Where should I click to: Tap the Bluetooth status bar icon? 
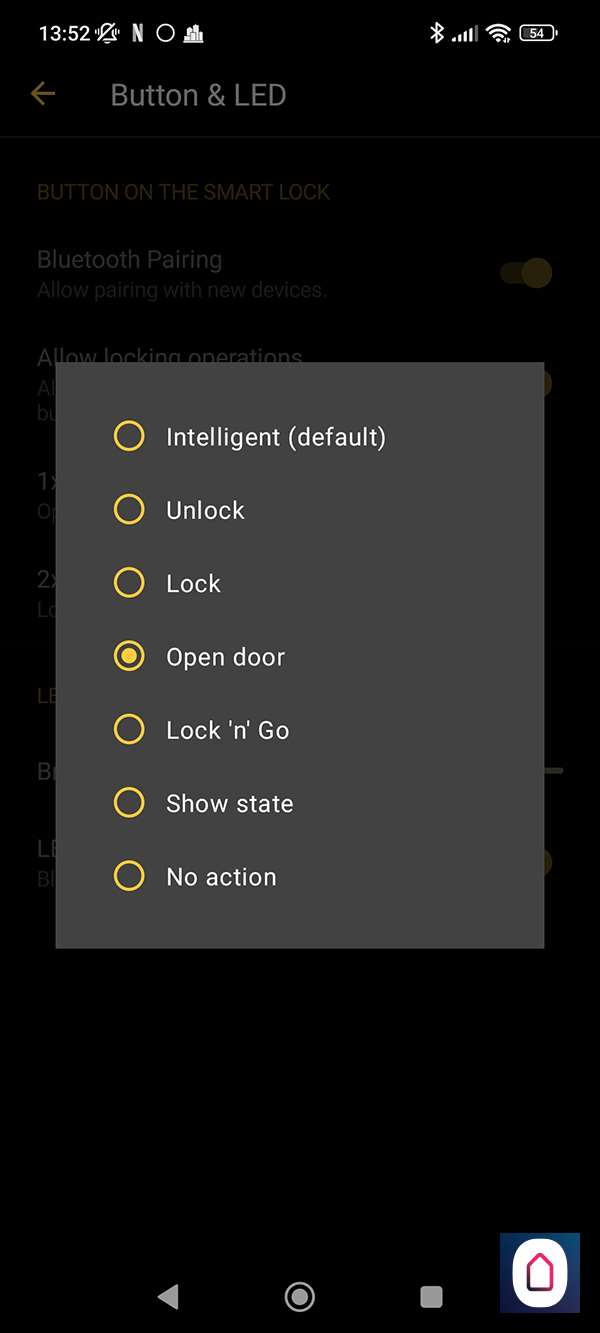[436, 33]
